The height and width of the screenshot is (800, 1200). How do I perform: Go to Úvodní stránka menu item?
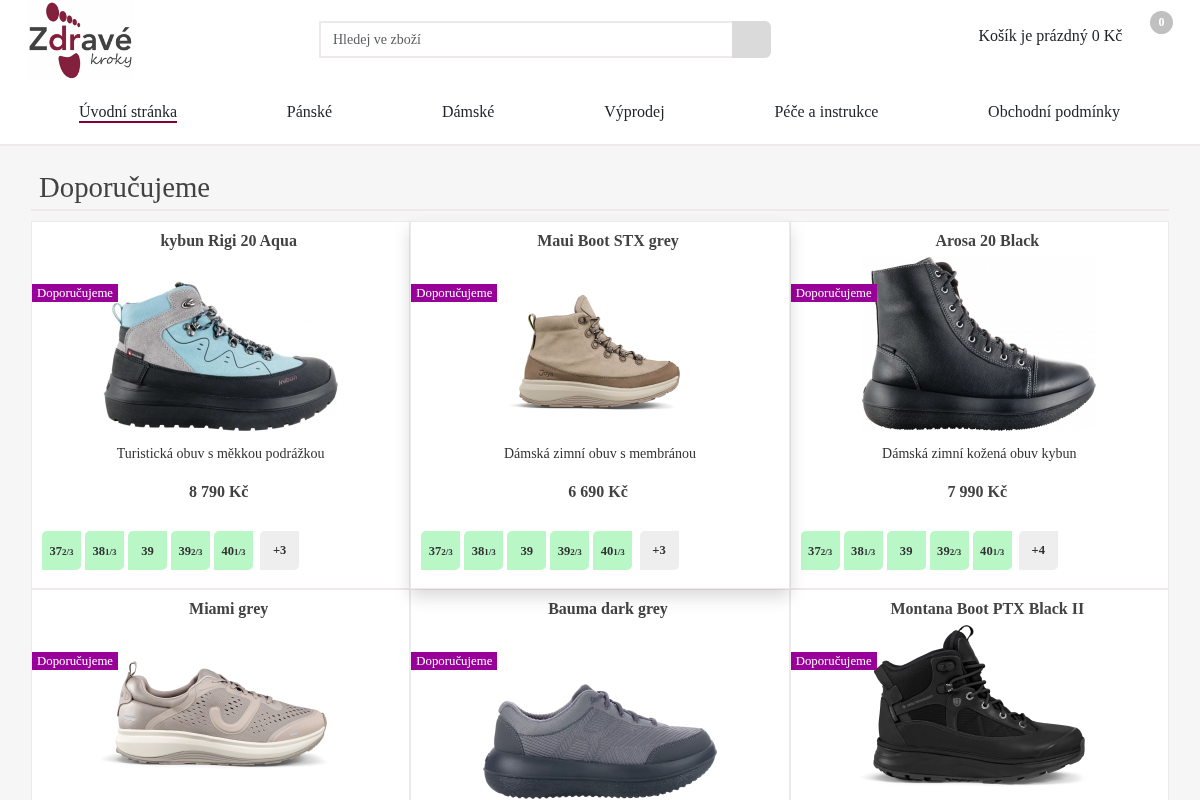point(128,112)
